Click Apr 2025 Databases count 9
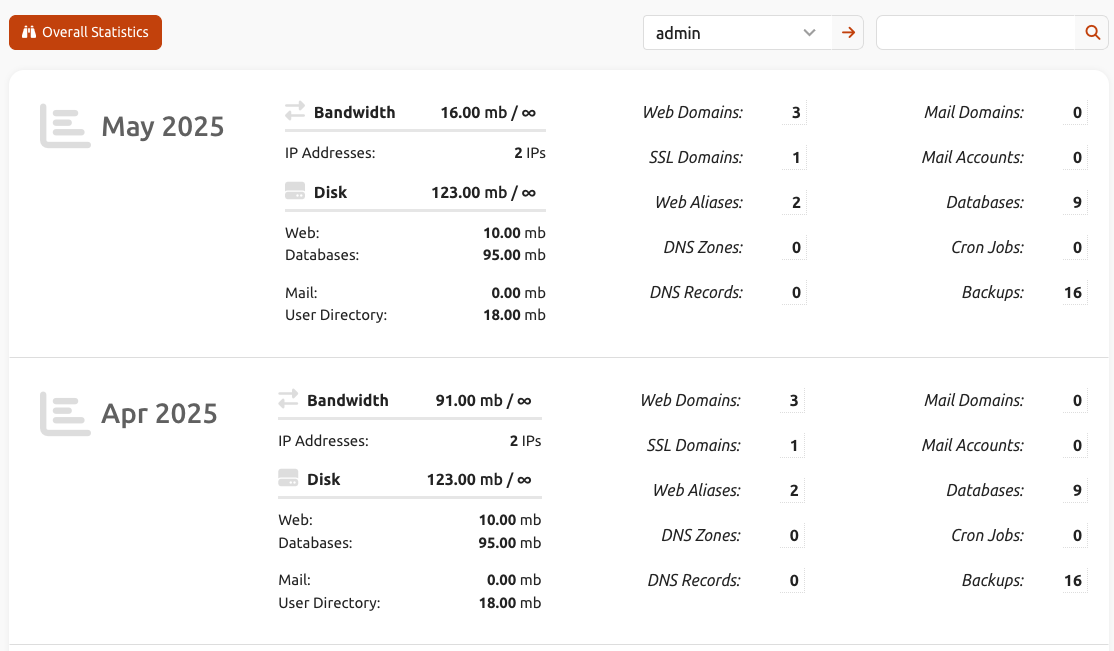The height and width of the screenshot is (651, 1114). 1077,490
